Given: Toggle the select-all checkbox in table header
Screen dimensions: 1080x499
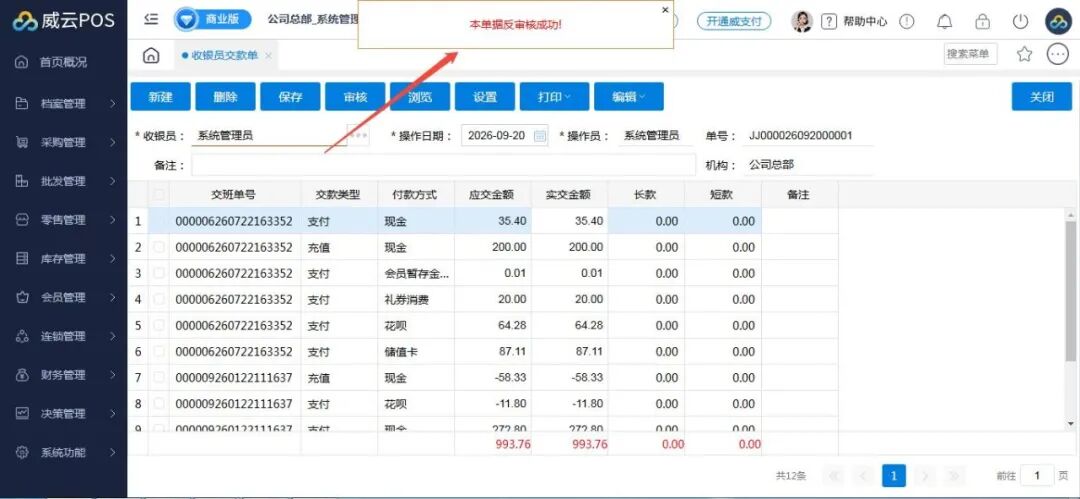Looking at the screenshot, I should point(159,195).
